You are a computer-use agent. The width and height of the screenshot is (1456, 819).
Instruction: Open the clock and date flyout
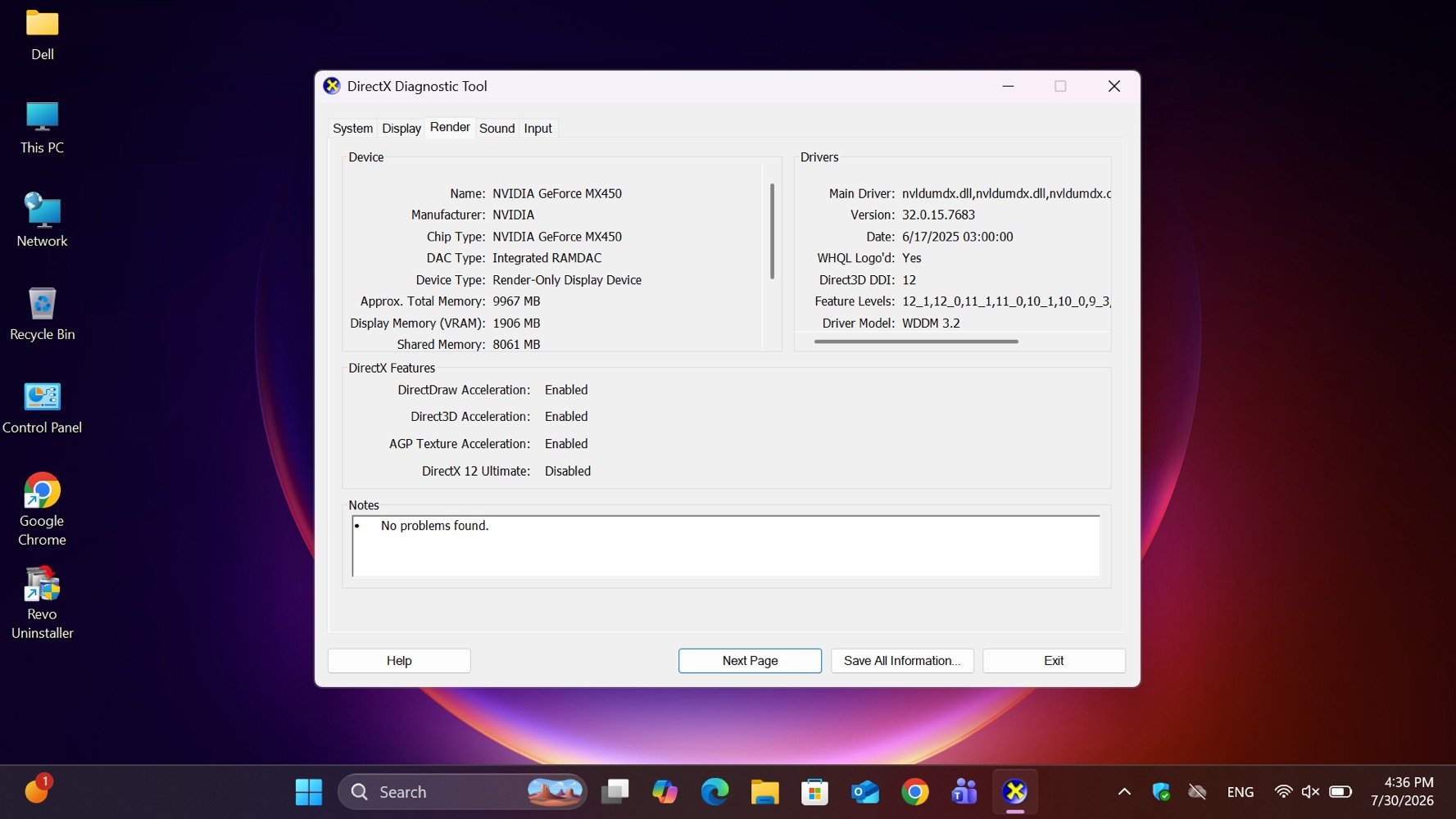(x=1403, y=792)
